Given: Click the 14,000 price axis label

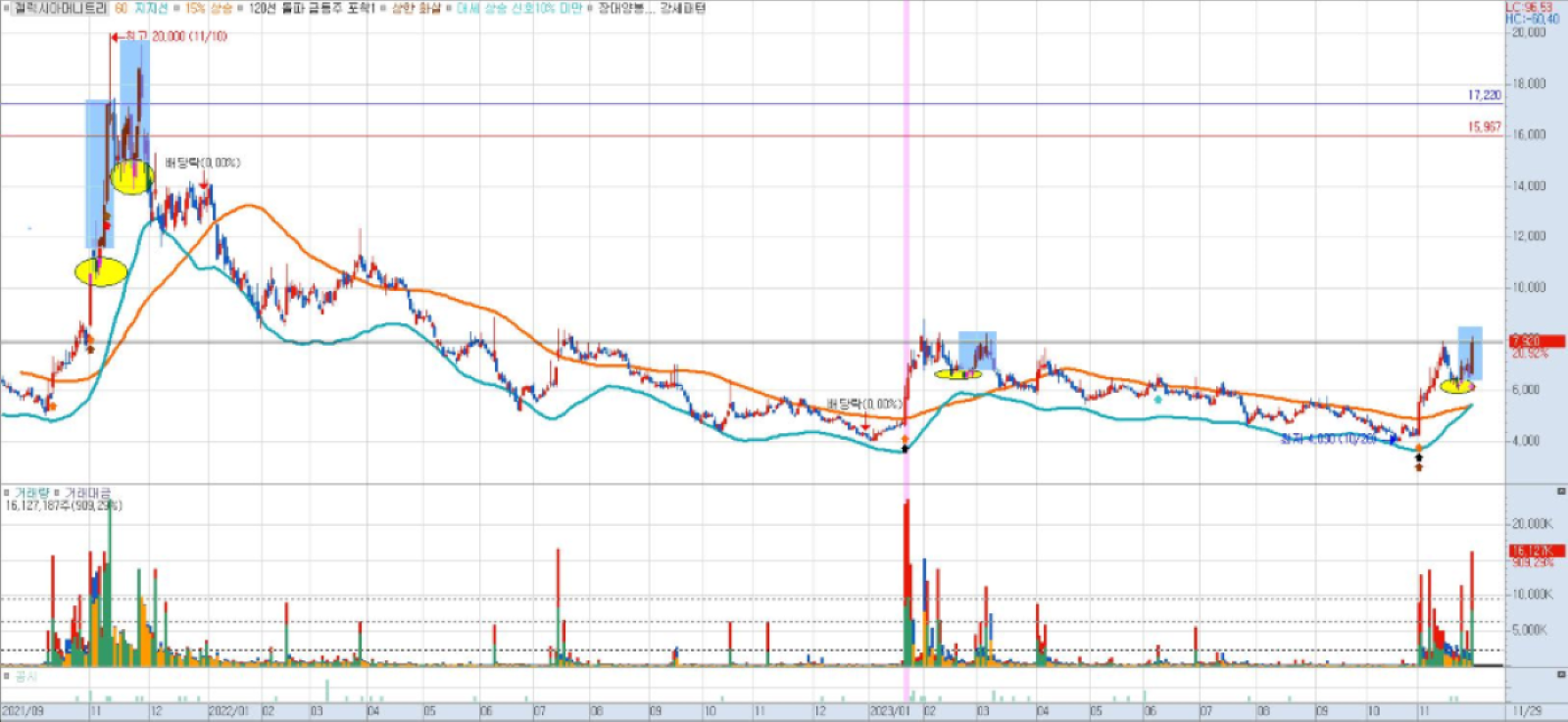Looking at the screenshot, I should [1529, 185].
